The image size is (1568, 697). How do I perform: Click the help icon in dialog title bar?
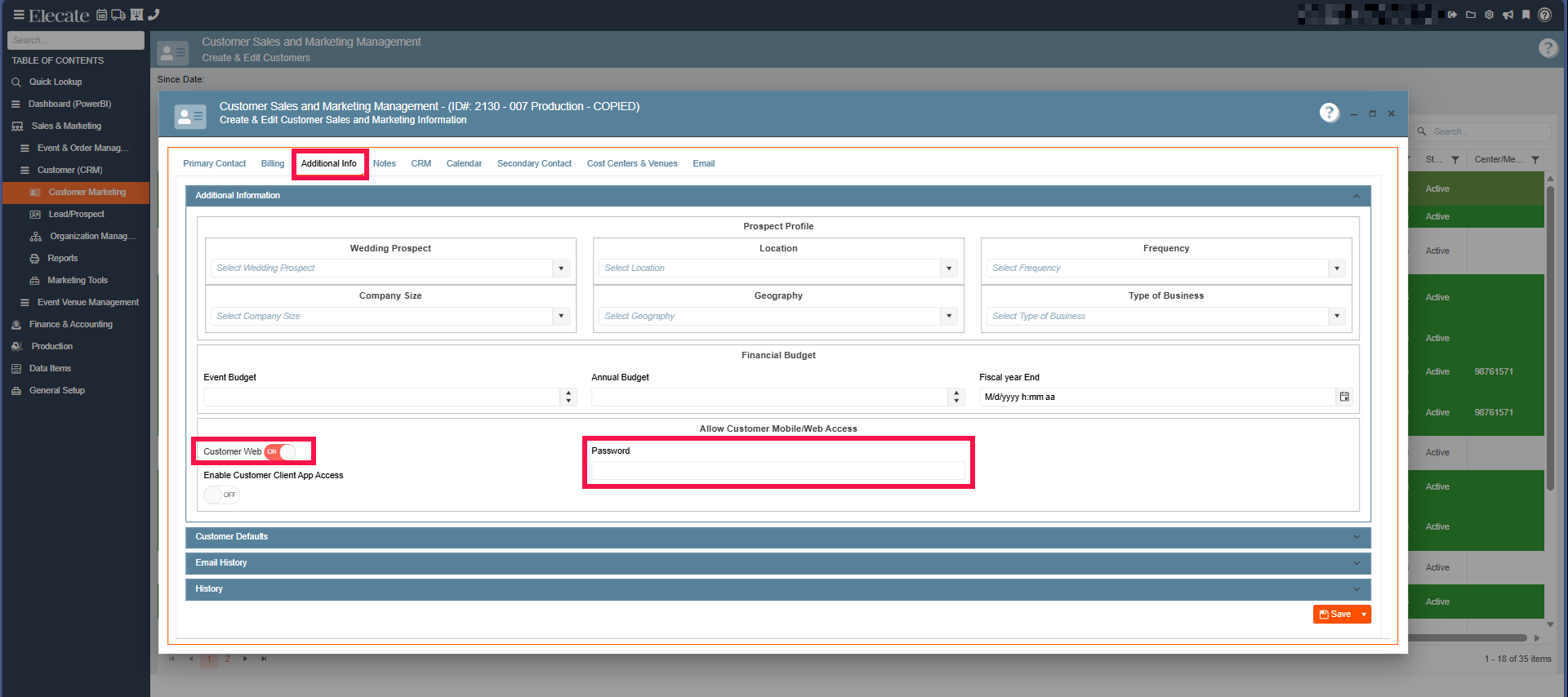click(1329, 113)
